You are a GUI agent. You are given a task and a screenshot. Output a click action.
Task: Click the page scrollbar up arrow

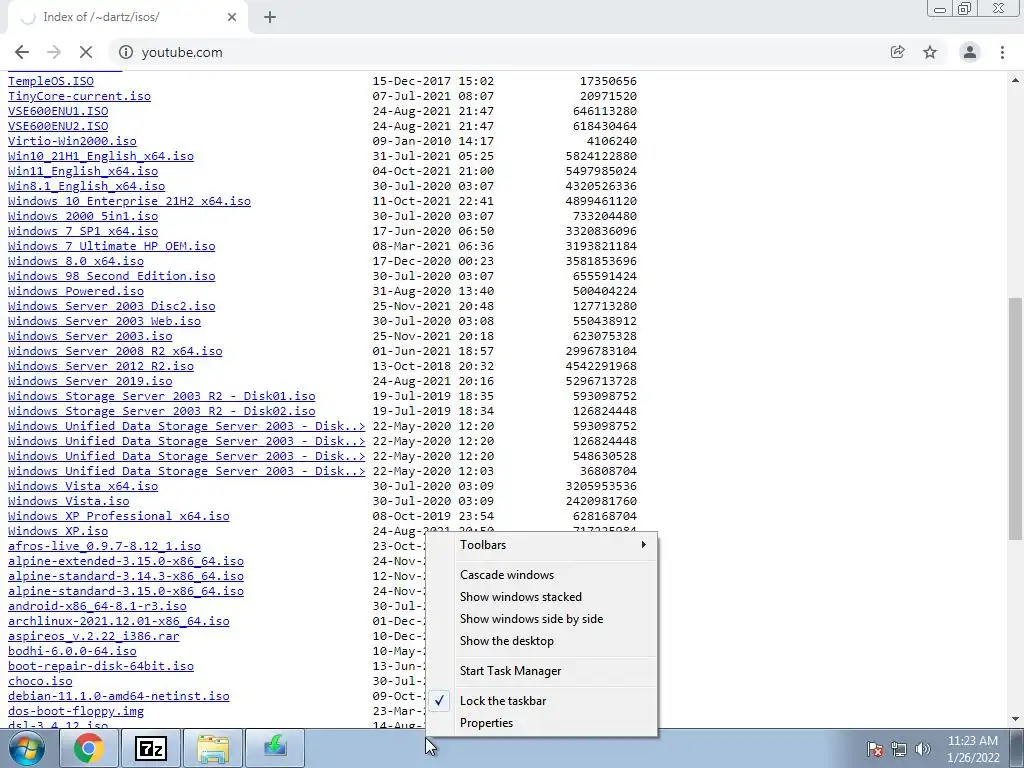coord(1016,80)
